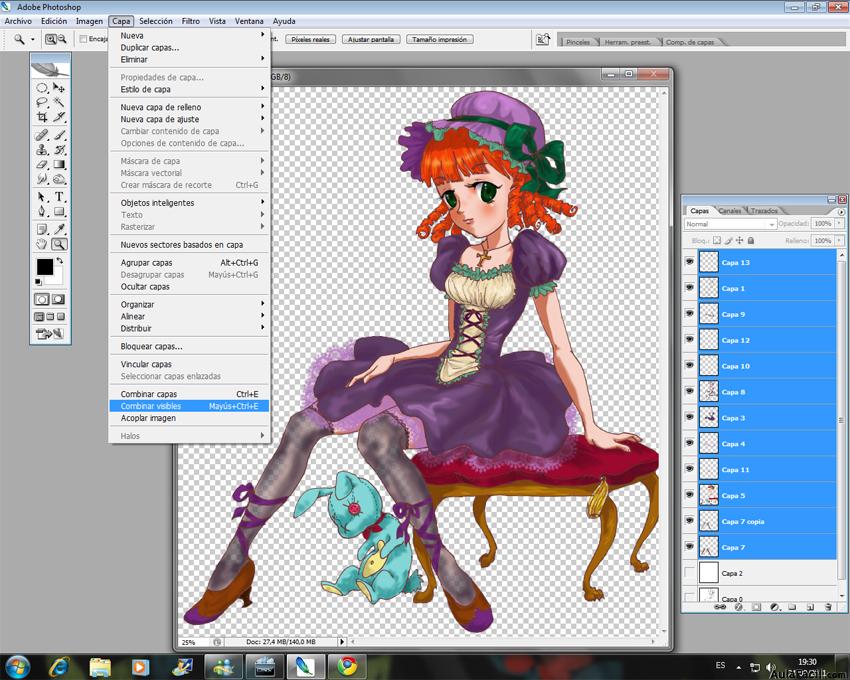Image resolution: width=850 pixels, height=680 pixels.
Task: Select the Crop tool
Action: click(x=42, y=117)
